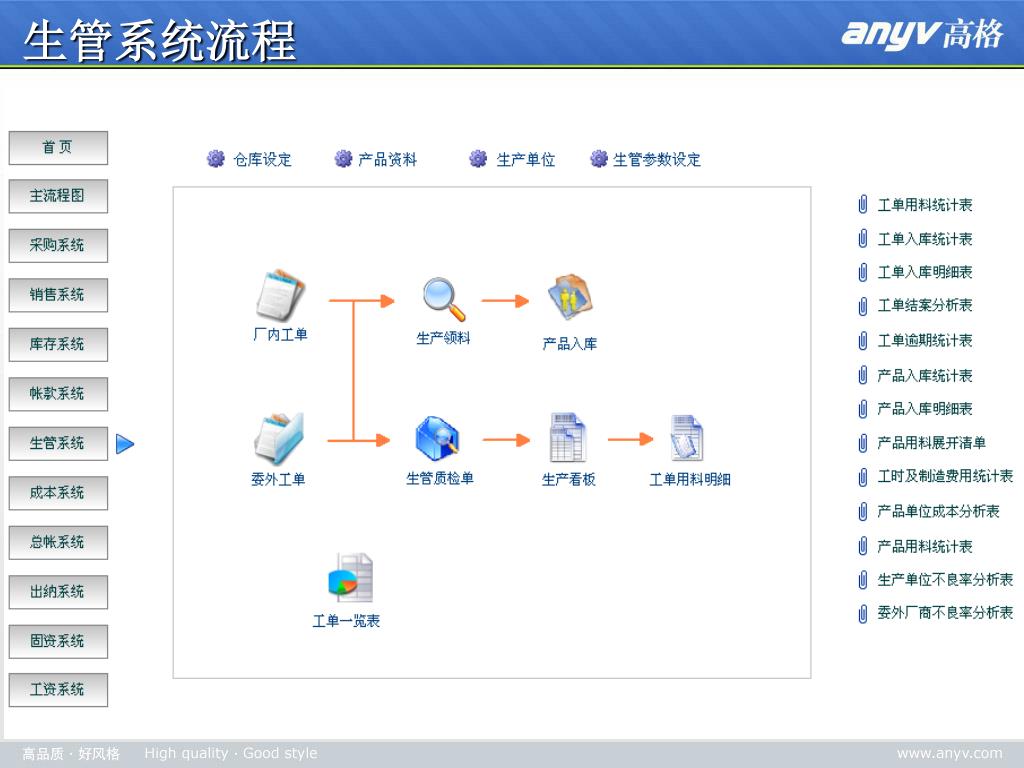The image size is (1024, 768).
Task: Click the paperclip icon for 工单用料统计表
Action: point(863,205)
